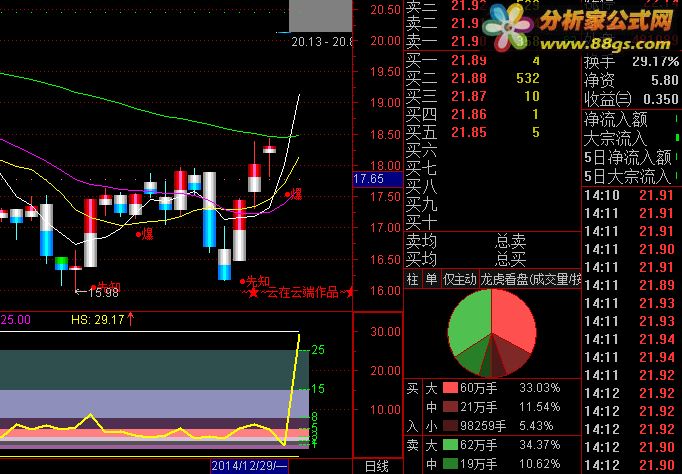The height and width of the screenshot is (474, 682).
Task: Click the maroon swatch beside 98259手
Action: coord(450,426)
